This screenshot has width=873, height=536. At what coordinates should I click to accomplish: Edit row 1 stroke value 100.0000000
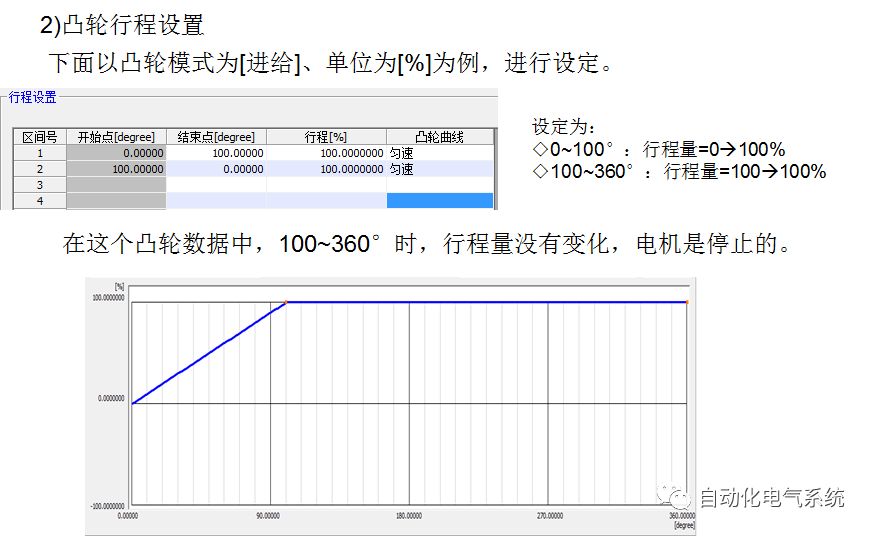pos(326,153)
